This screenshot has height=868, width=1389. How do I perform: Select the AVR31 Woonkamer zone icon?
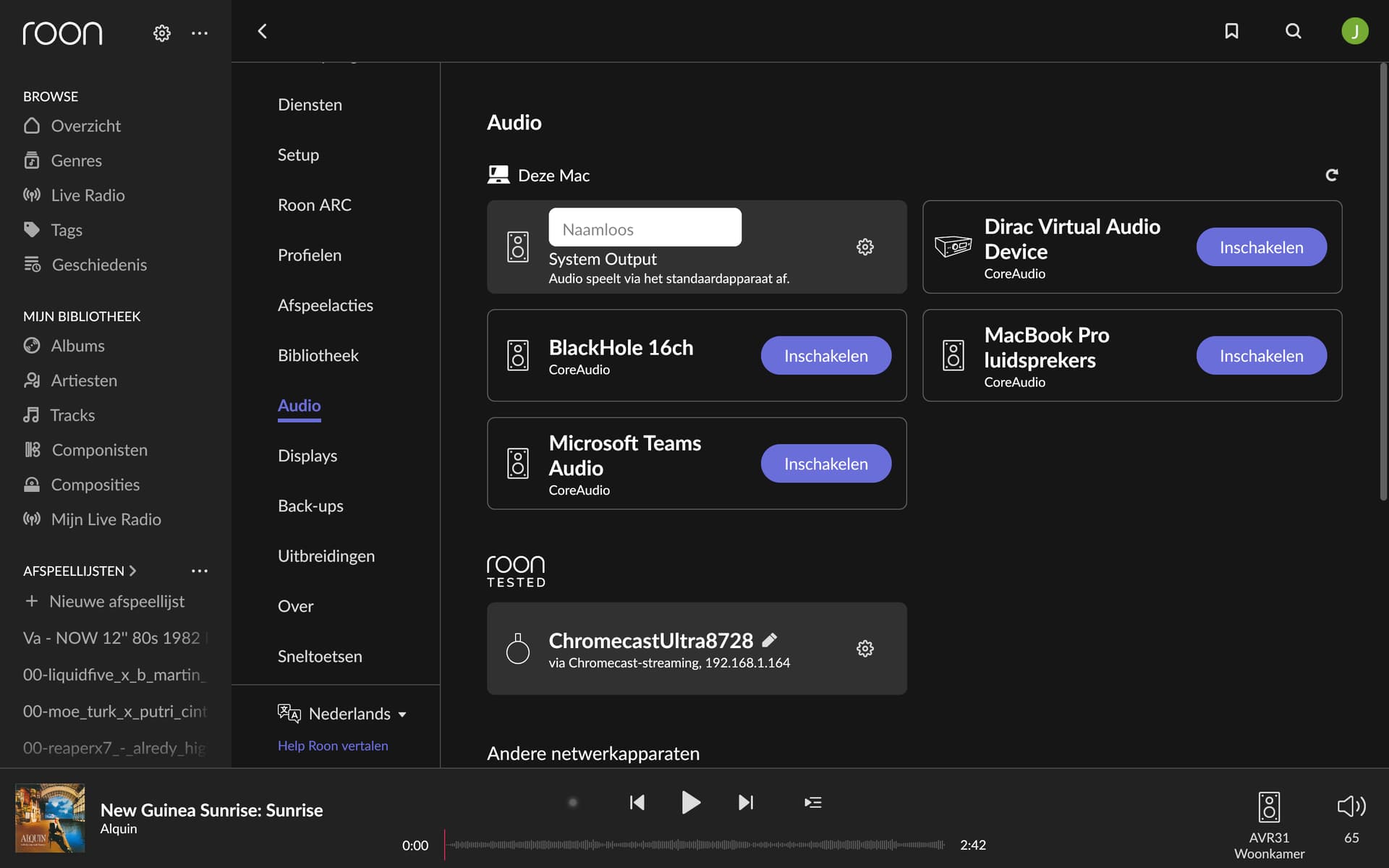[1269, 807]
